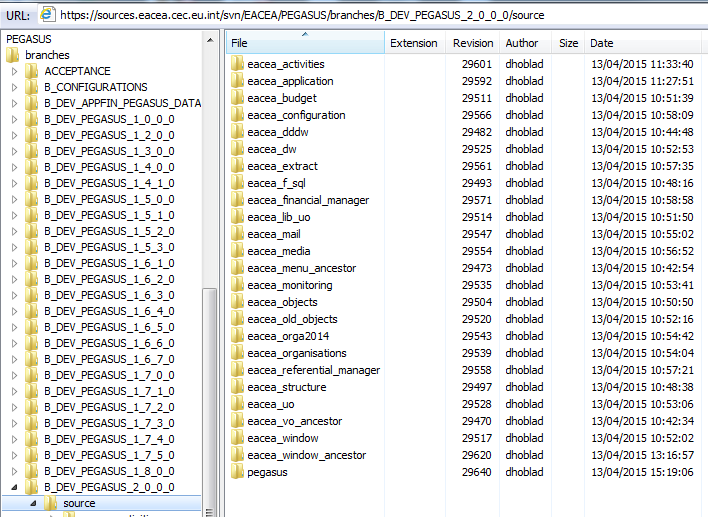Image resolution: width=709 pixels, height=528 pixels.
Task: Expand the B_DEV_PEGASUS_1_0_0_0 branch node
Action: (14, 119)
